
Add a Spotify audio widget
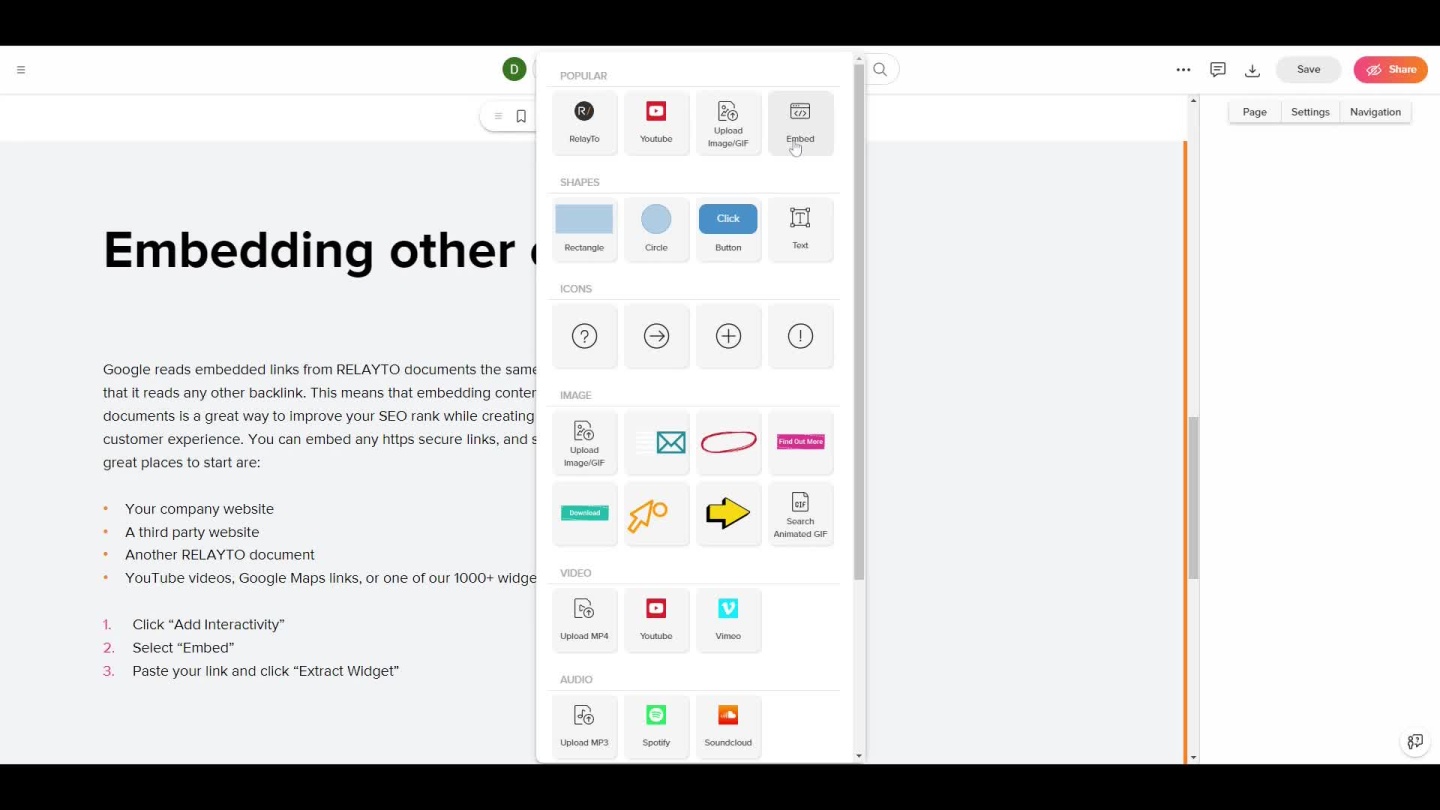point(656,726)
